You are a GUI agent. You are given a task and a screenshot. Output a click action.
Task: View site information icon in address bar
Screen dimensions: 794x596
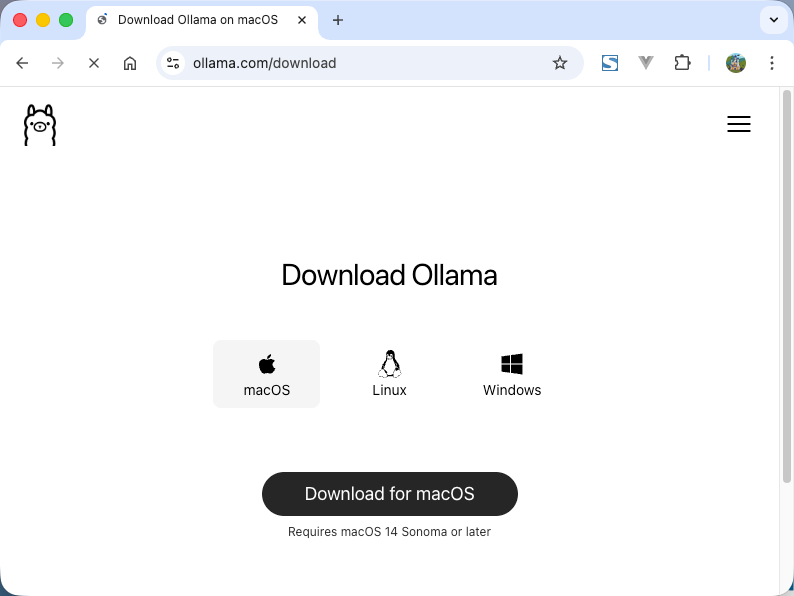[173, 63]
